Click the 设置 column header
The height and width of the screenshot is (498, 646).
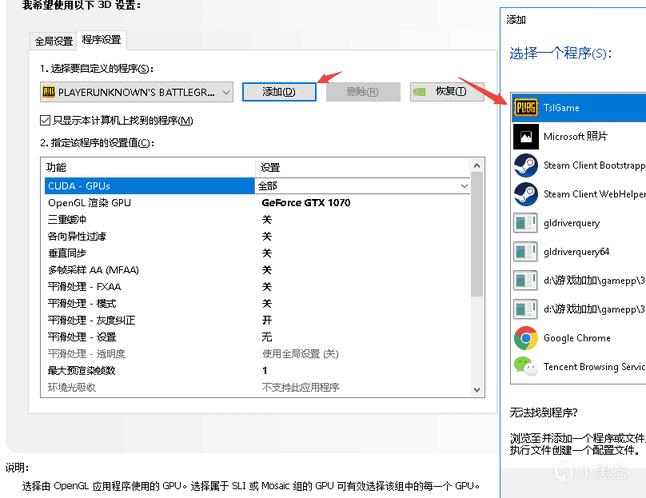pos(363,167)
